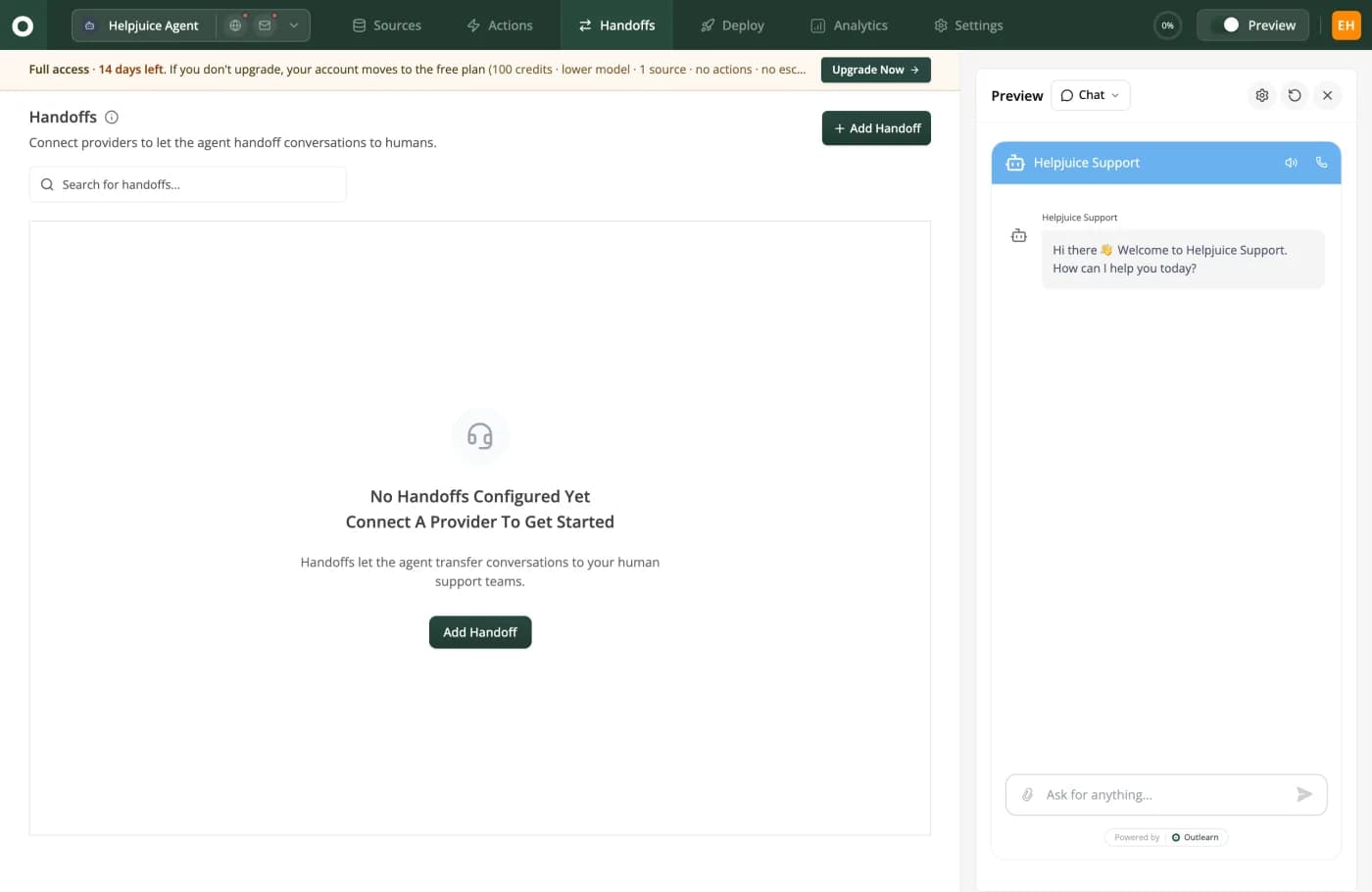Close the Preview panel
This screenshot has height=892, width=1372.
tap(1327, 95)
